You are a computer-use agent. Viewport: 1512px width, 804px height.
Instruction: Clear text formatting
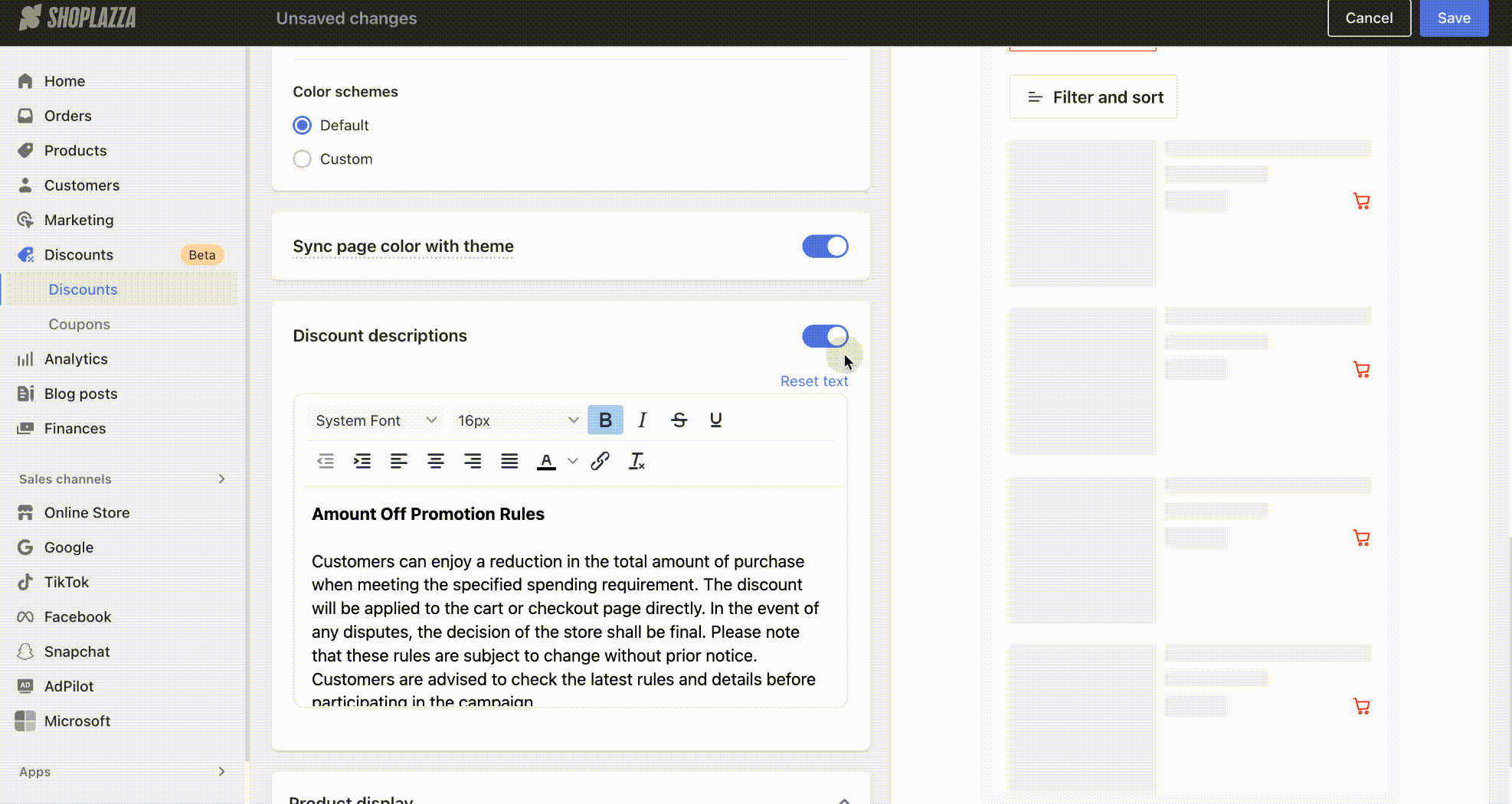tap(637, 461)
